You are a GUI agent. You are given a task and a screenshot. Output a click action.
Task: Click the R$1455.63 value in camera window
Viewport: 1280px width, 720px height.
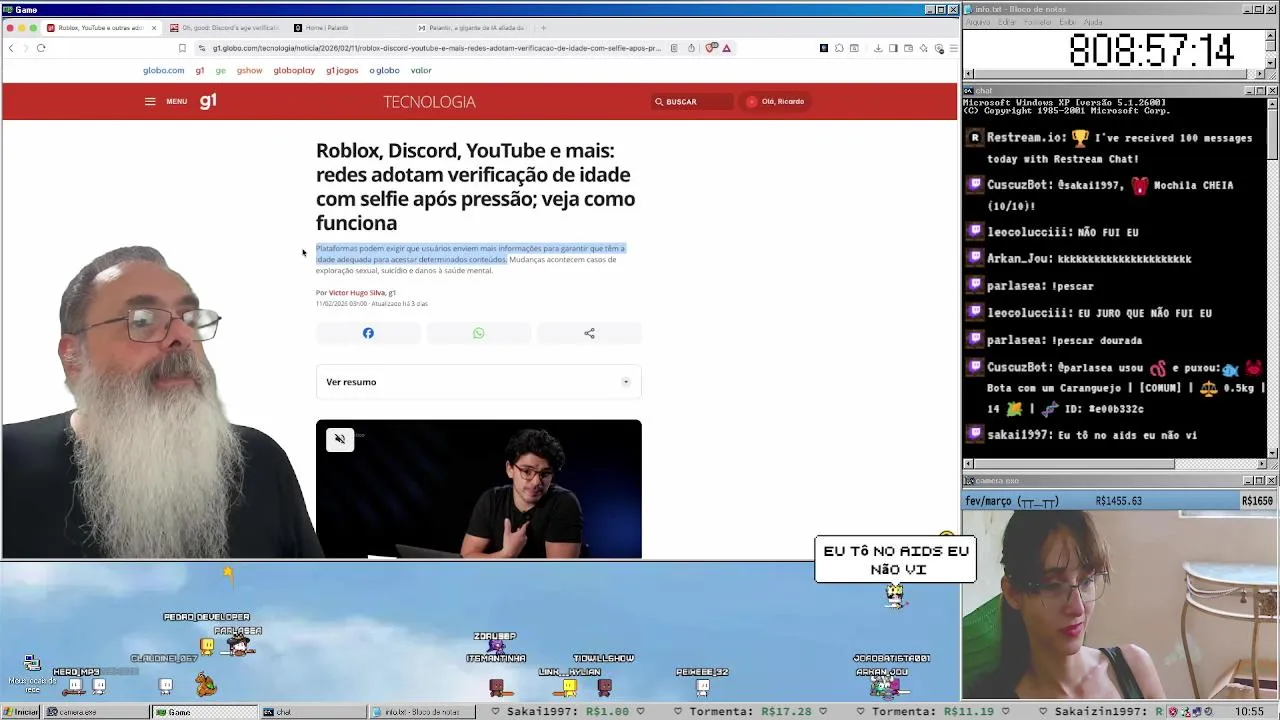tap(1118, 501)
